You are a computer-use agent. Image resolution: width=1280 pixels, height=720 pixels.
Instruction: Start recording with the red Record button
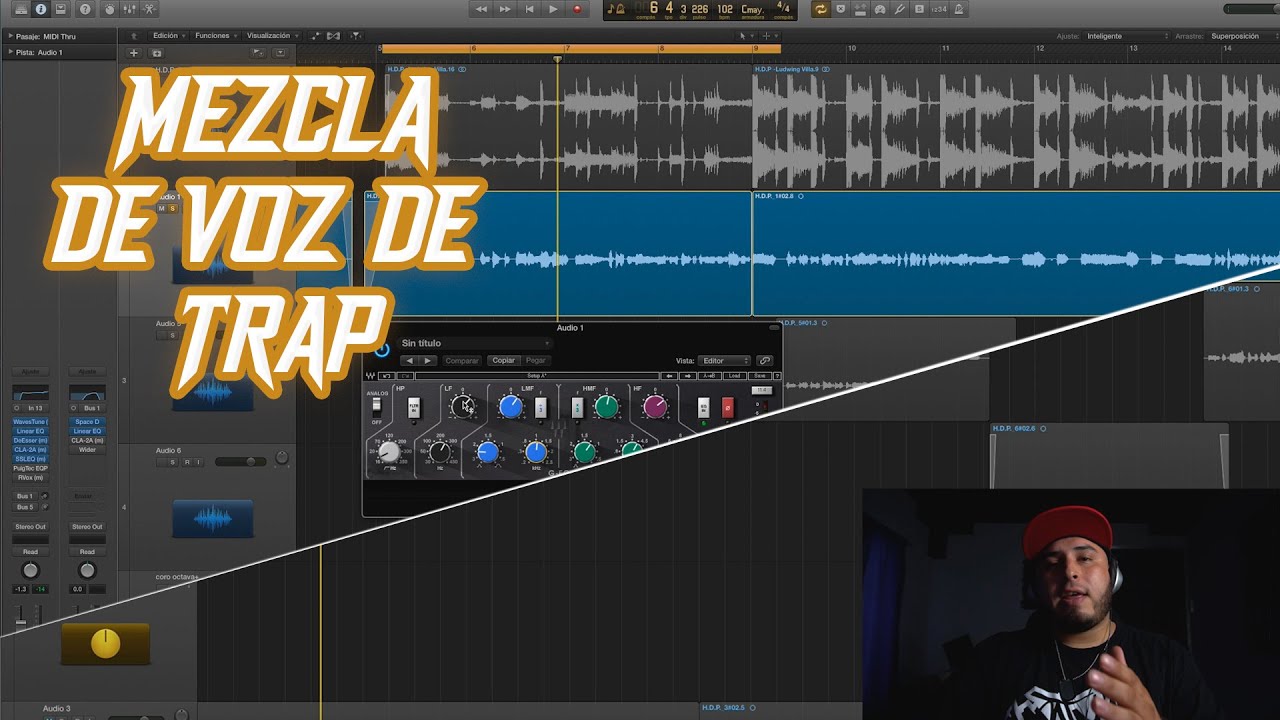577,9
